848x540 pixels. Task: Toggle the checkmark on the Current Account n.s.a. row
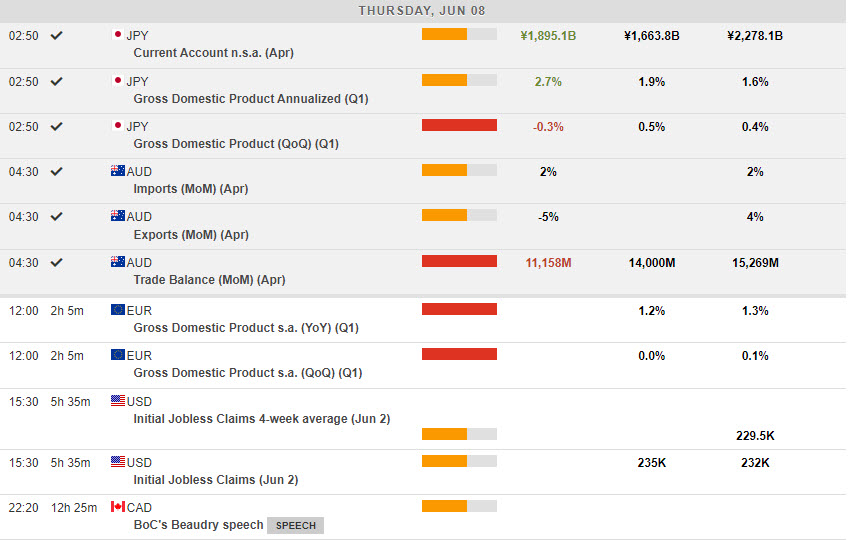[x=57, y=35]
